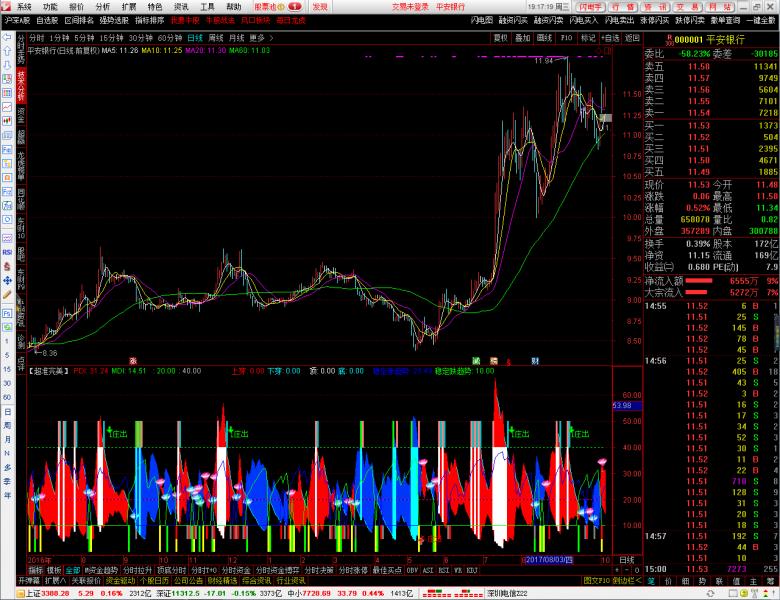The height and width of the screenshot is (600, 780).
Task: Open the 系统 menu
Action: tap(24, 7)
